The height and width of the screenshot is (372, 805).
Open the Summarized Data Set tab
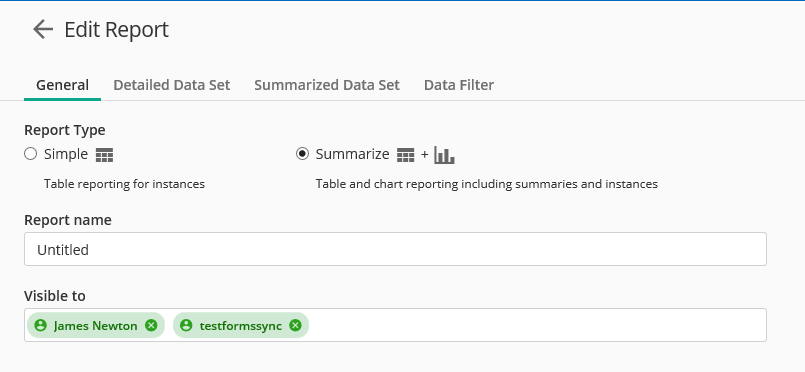pyautogui.click(x=327, y=85)
